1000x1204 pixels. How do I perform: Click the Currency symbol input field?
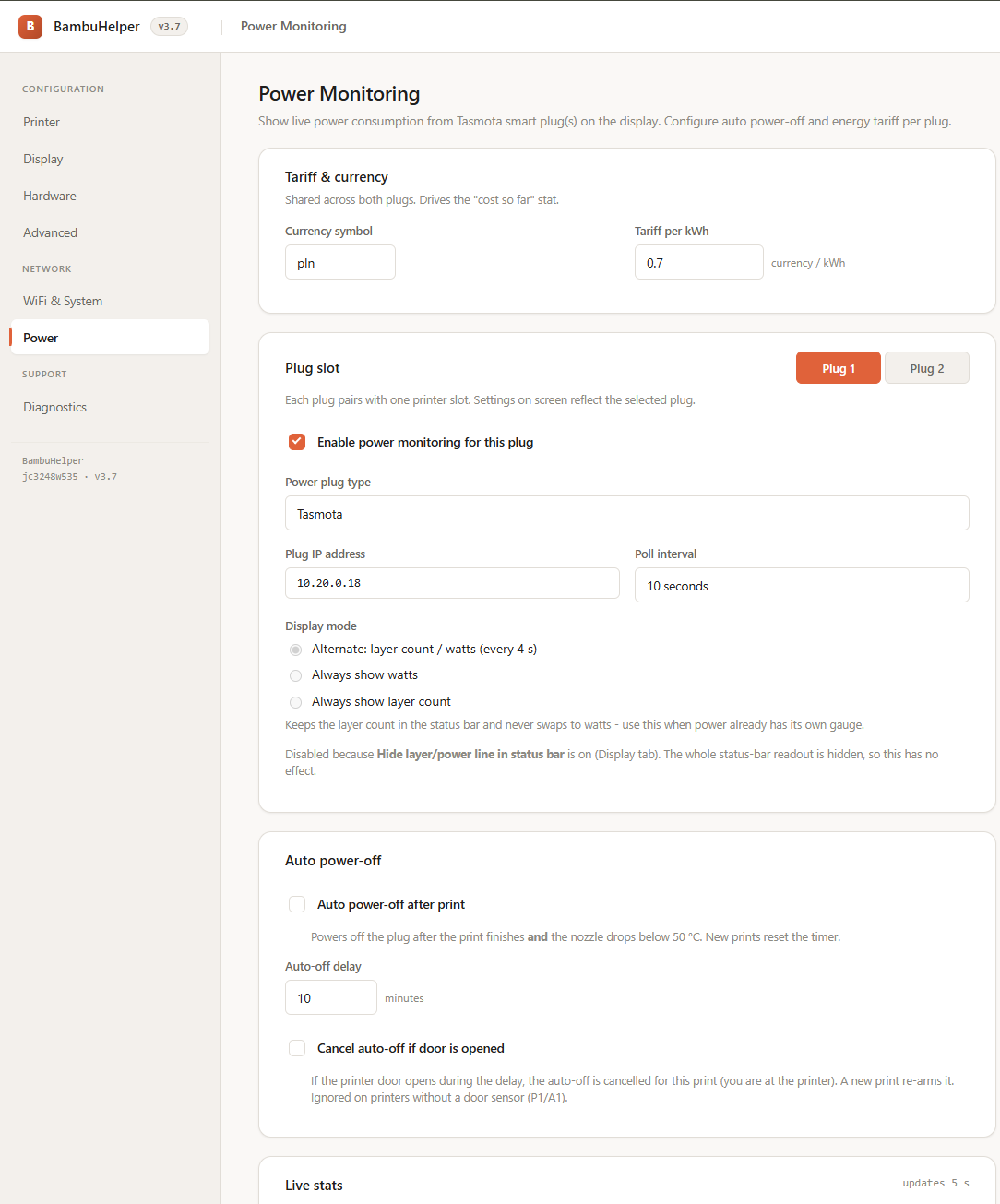point(340,262)
